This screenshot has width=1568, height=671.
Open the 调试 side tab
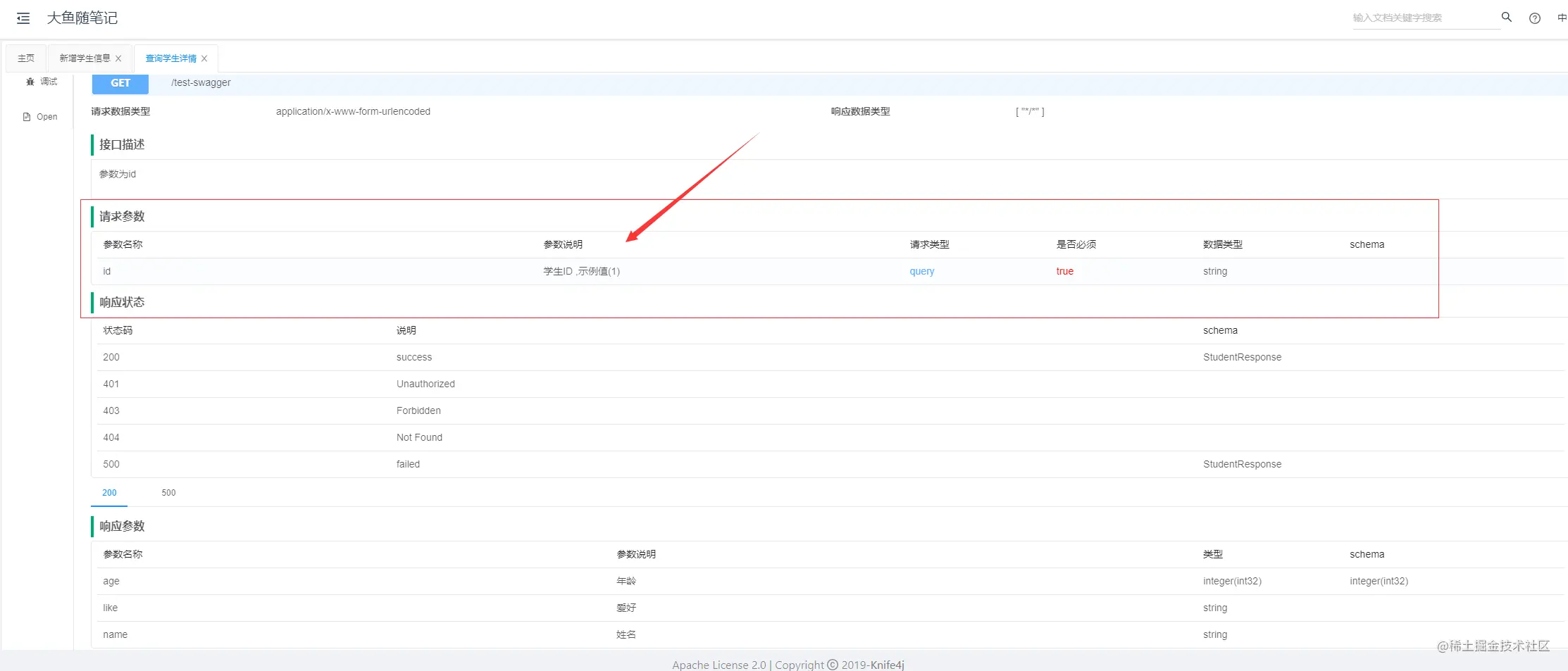[x=42, y=82]
